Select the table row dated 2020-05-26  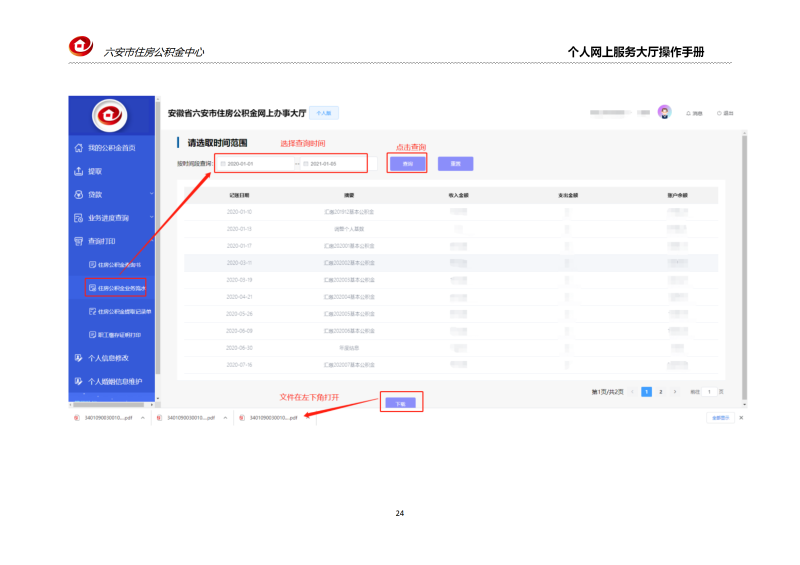pyautogui.click(x=451, y=314)
